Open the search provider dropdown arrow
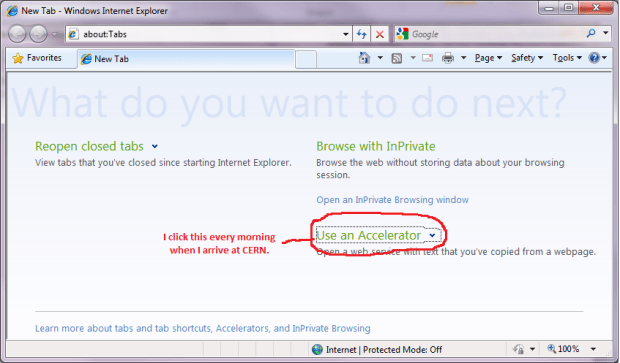Screen dimensions: 620x363 click(x=606, y=34)
